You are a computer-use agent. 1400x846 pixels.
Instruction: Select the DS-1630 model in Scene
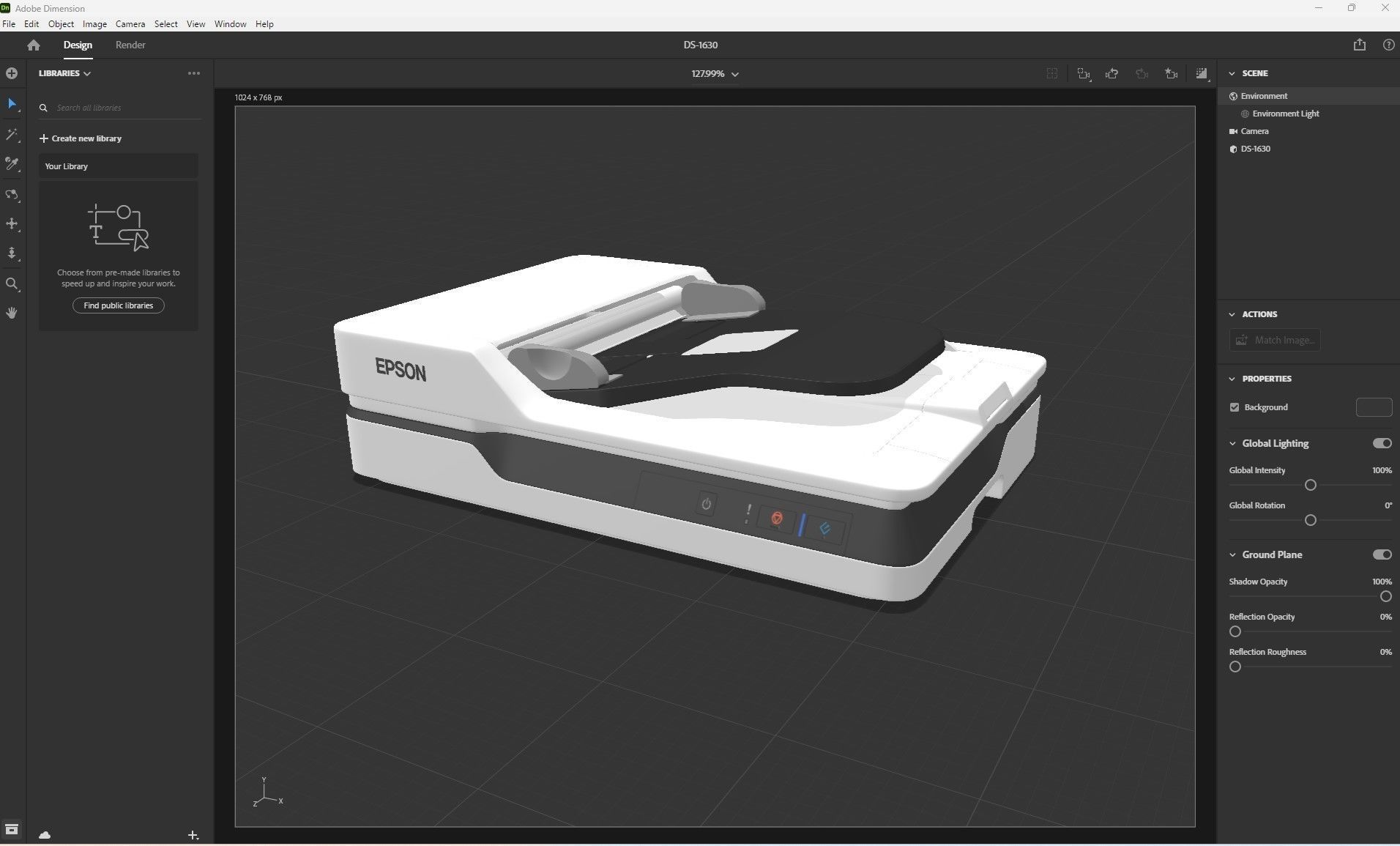point(1308,149)
